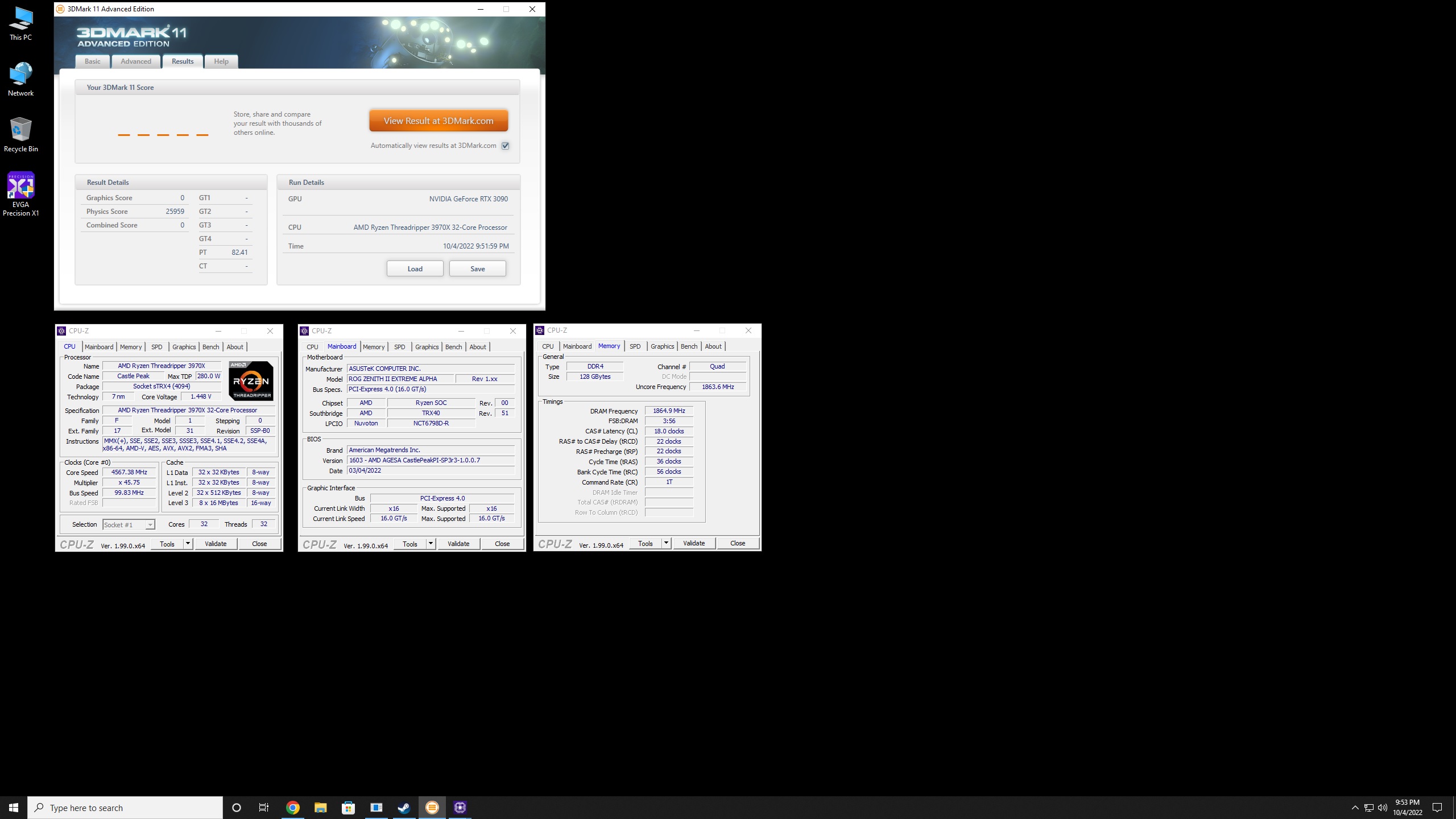Screen dimensions: 1456x819
Task: Open Graphics tab in Mainboard CPU-Z window
Action: 427,347
